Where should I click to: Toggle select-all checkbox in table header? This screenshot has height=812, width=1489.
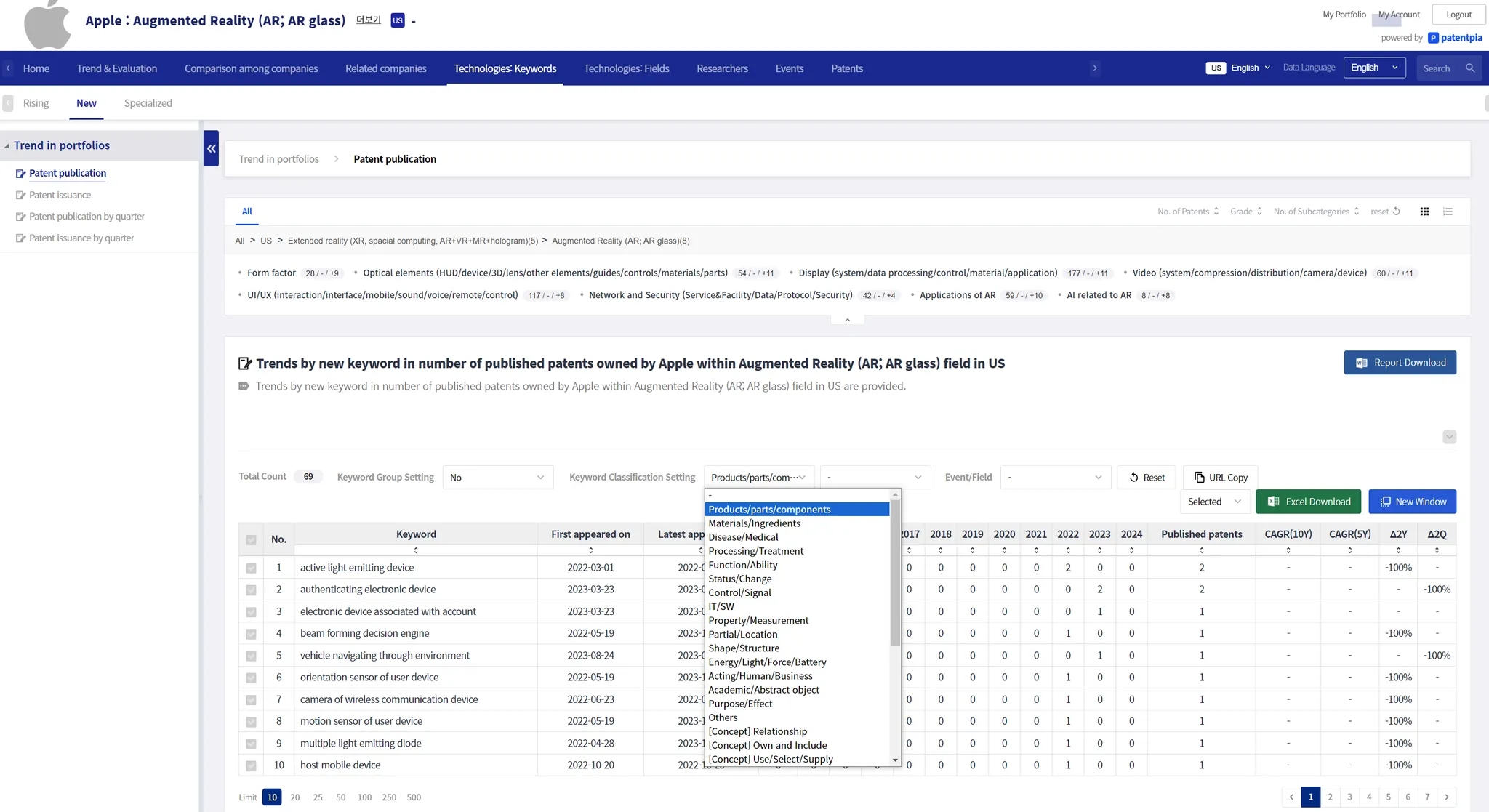coord(251,539)
